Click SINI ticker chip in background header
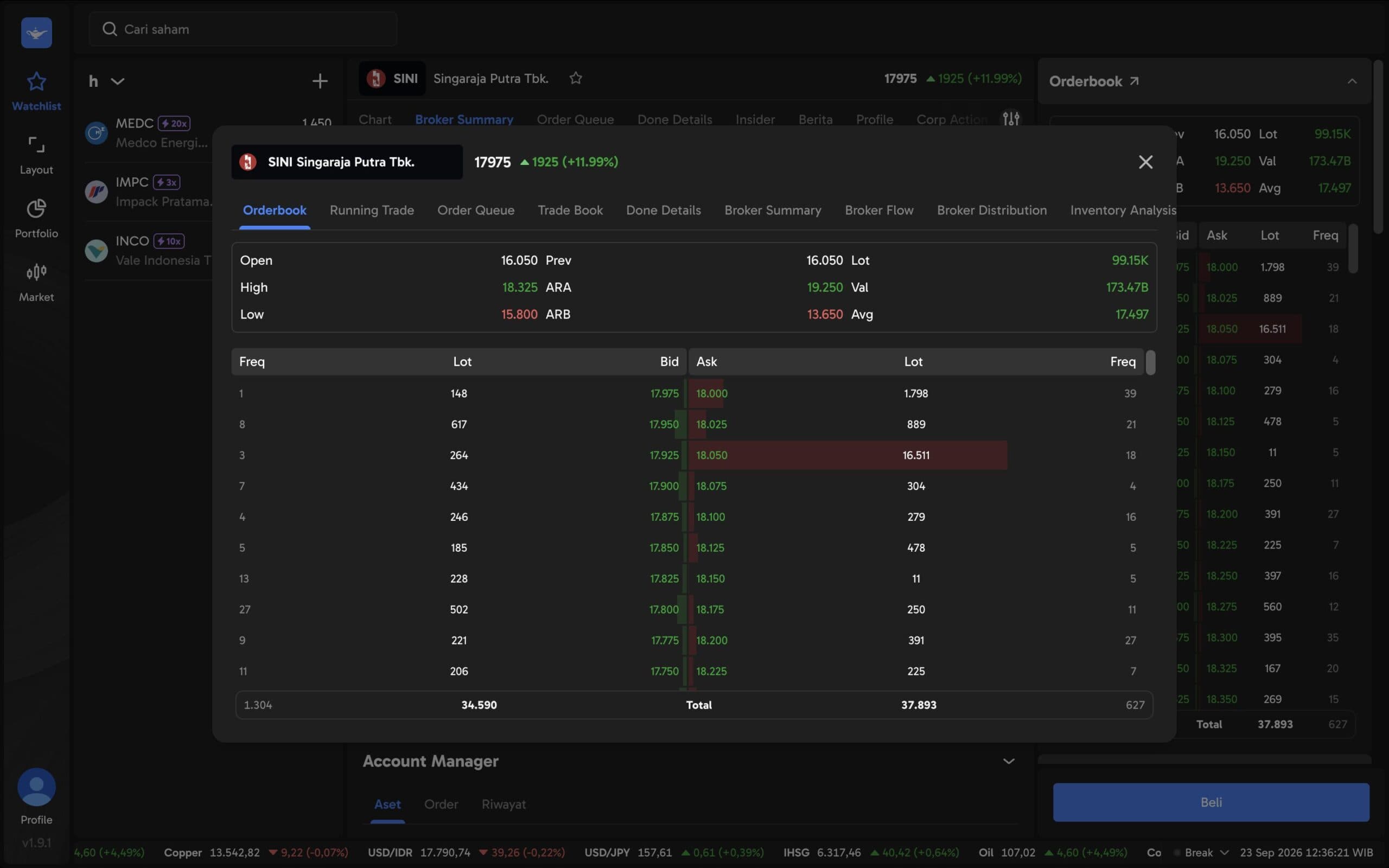 (x=393, y=78)
